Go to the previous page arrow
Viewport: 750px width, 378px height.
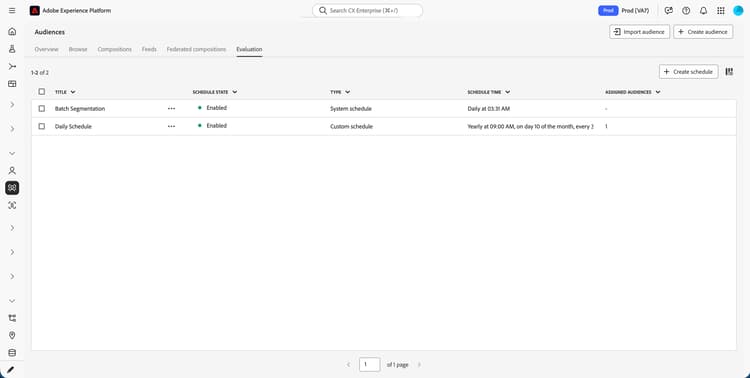coord(348,365)
